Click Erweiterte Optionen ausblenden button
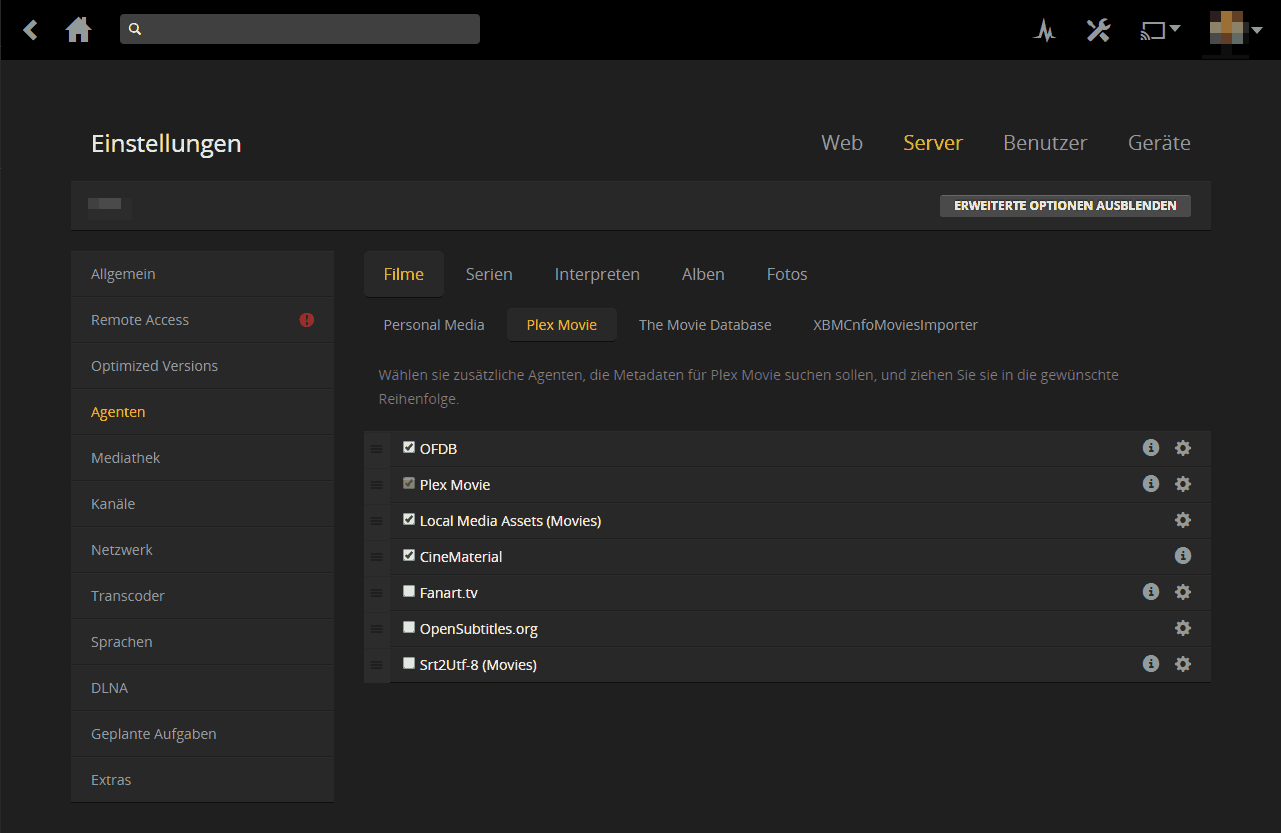 click(x=1065, y=206)
